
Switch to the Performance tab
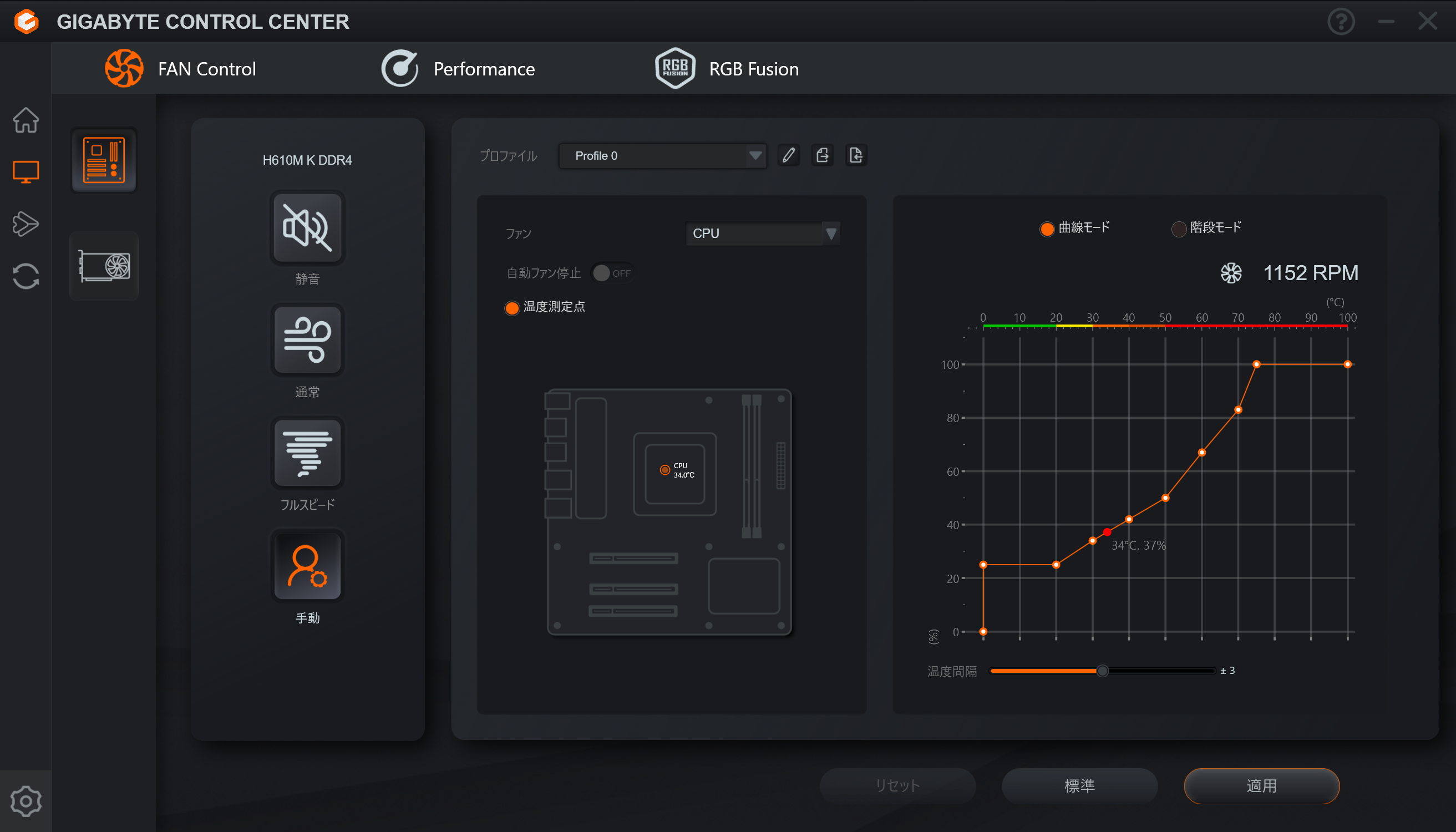coord(458,69)
